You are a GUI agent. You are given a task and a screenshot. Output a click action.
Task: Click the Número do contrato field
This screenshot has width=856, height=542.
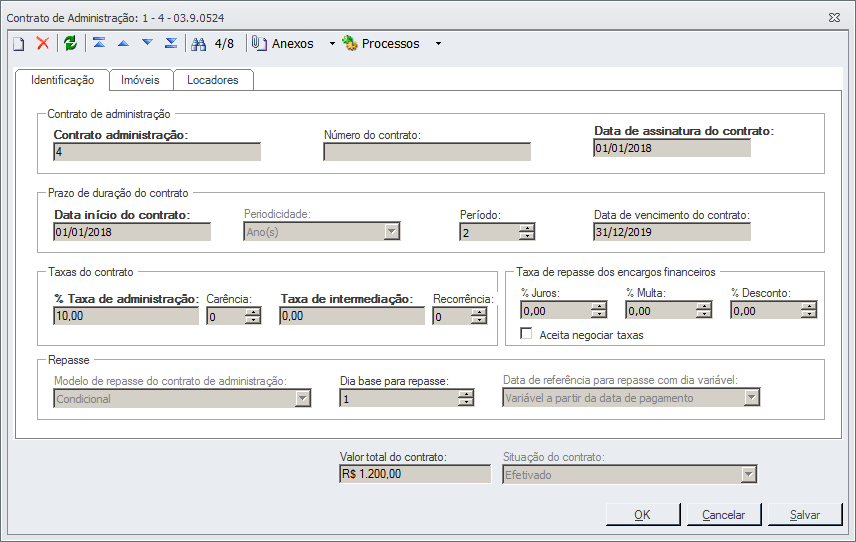(x=427, y=152)
